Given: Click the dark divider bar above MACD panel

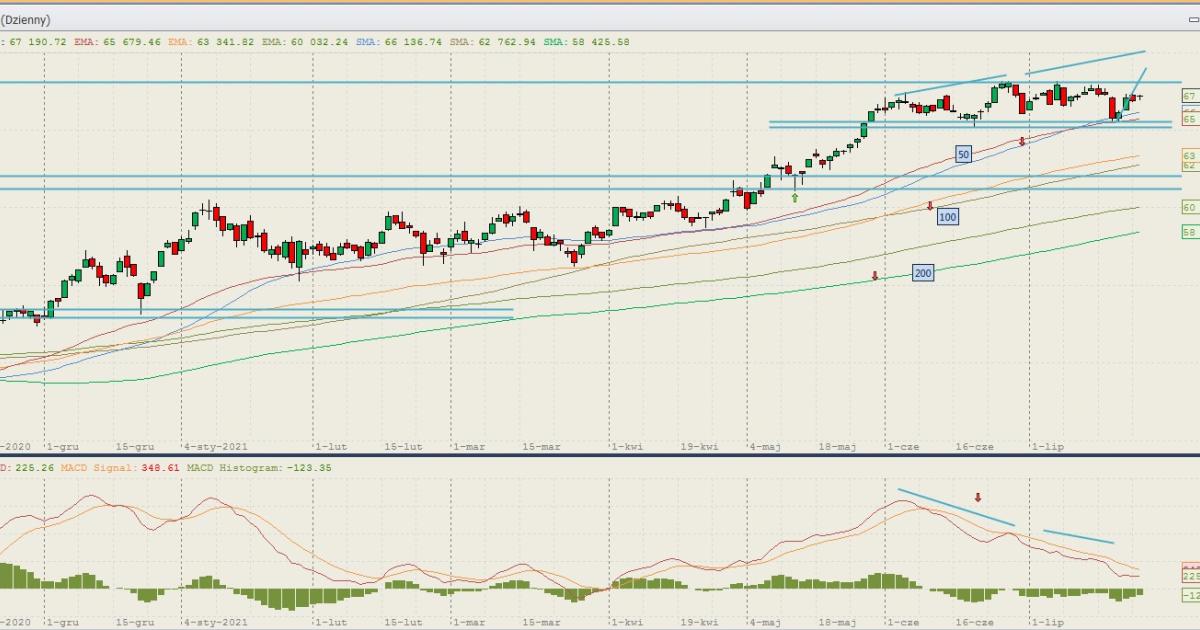Looking at the screenshot, I should coord(600,456).
